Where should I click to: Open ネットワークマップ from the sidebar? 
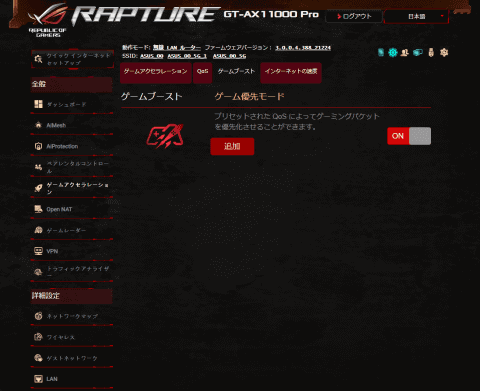point(72,316)
